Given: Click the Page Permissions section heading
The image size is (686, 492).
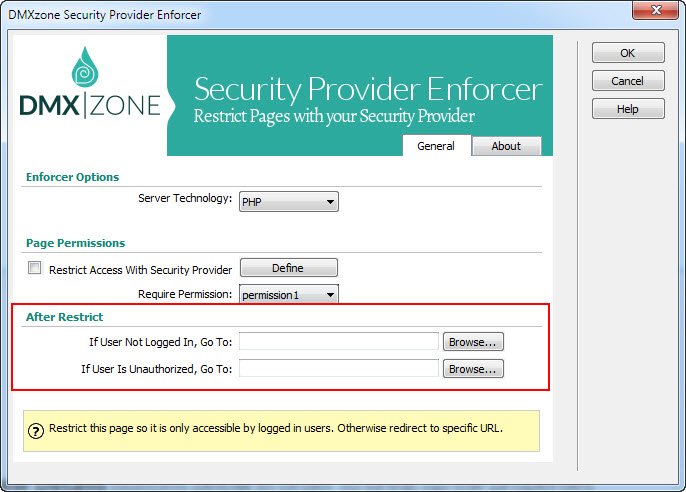Looking at the screenshot, I should click(x=76, y=243).
